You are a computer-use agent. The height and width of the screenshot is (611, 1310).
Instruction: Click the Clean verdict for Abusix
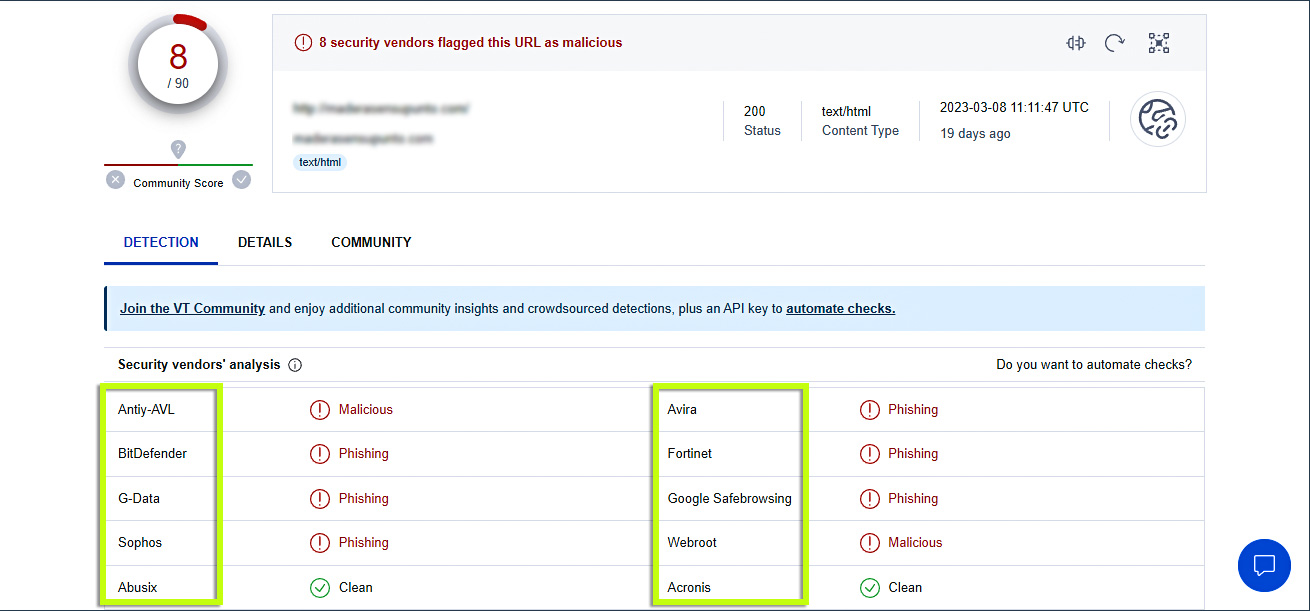click(356, 587)
